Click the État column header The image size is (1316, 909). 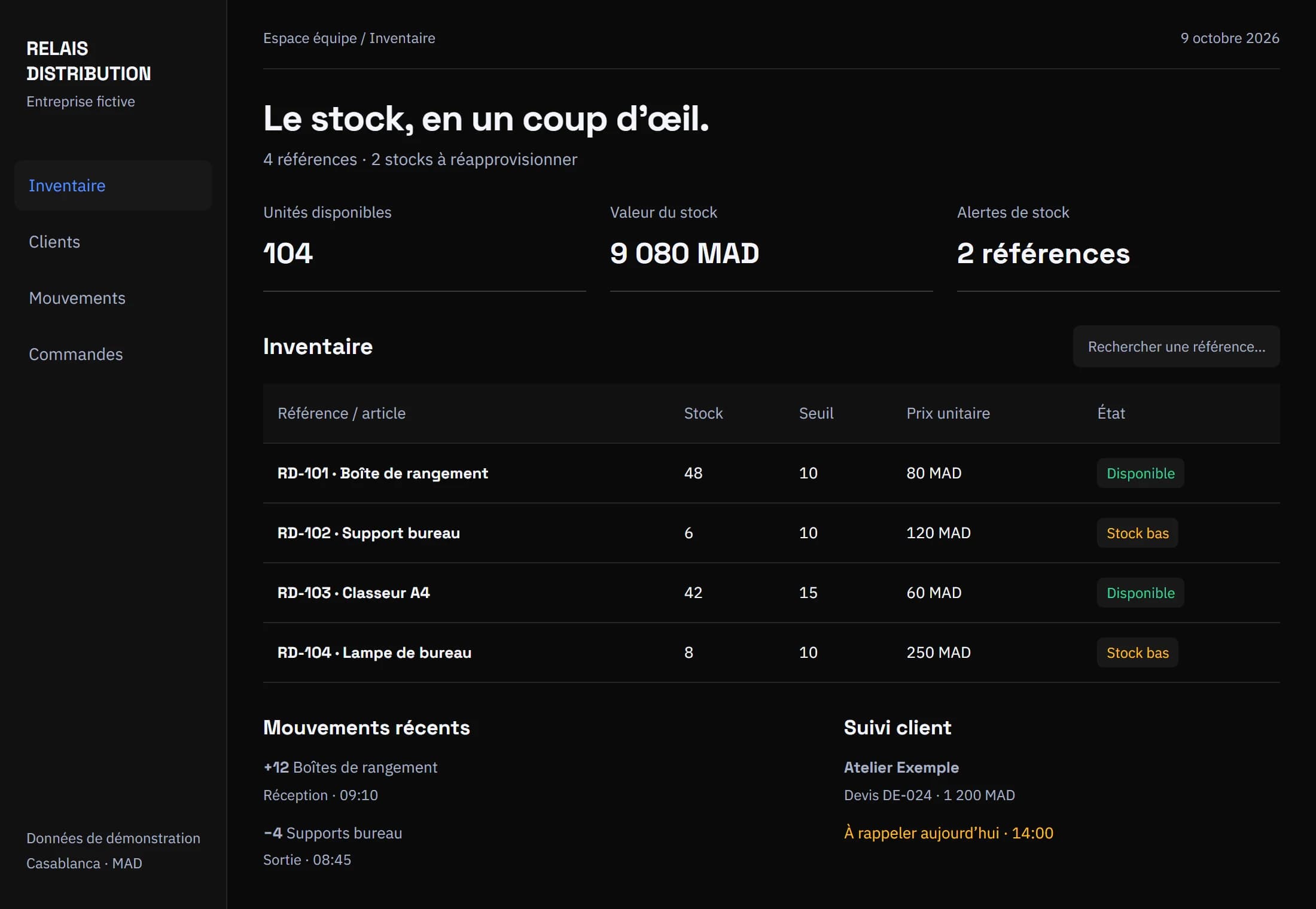(1111, 413)
